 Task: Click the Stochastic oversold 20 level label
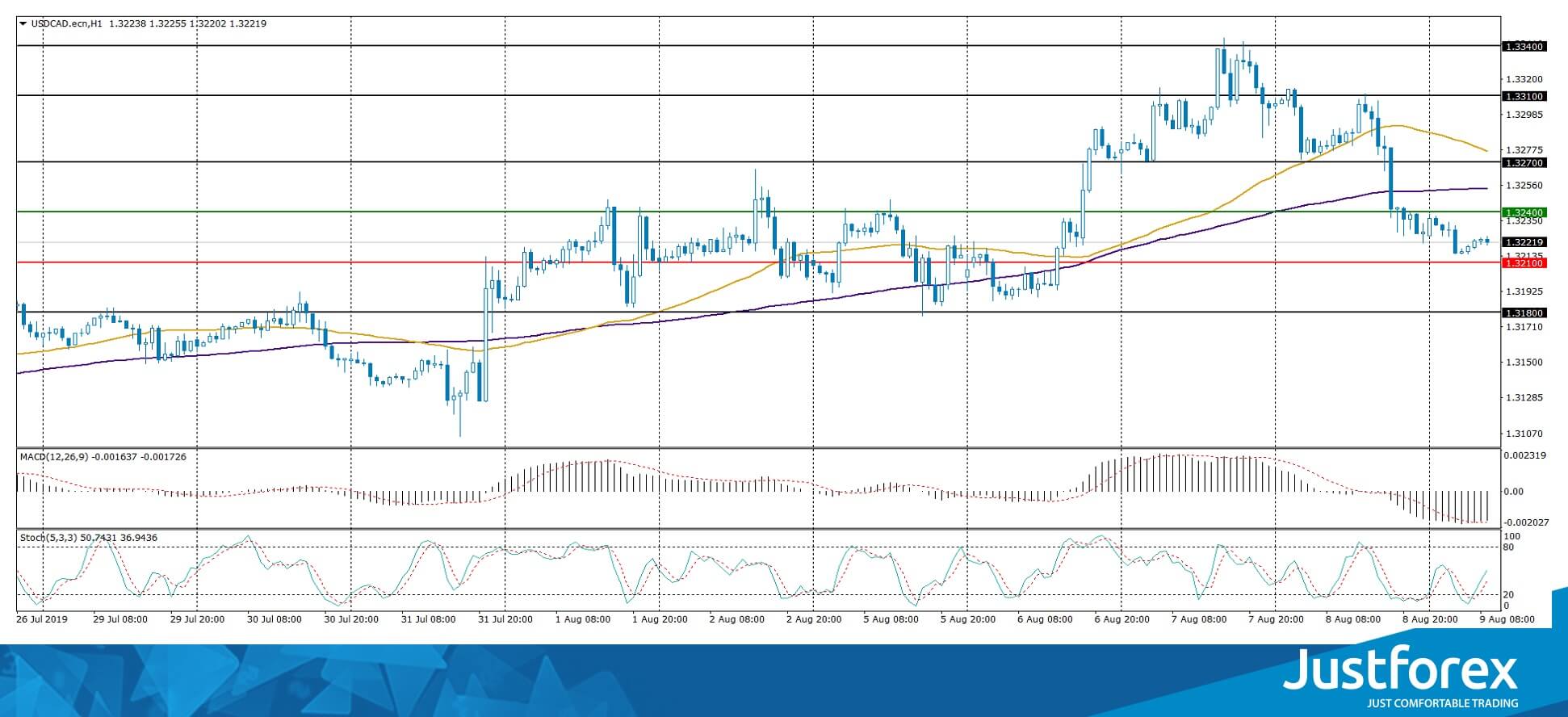(x=1510, y=595)
